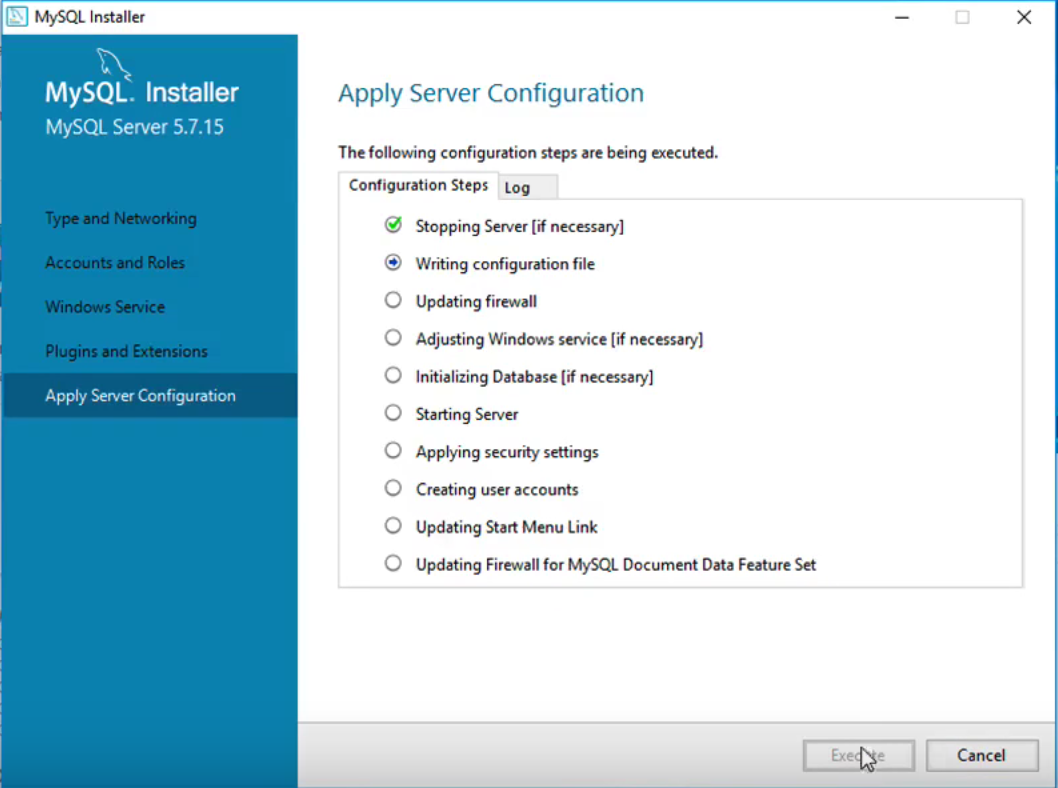Click the MySQL dolphin logo
1058x788 pixels.
click(113, 64)
